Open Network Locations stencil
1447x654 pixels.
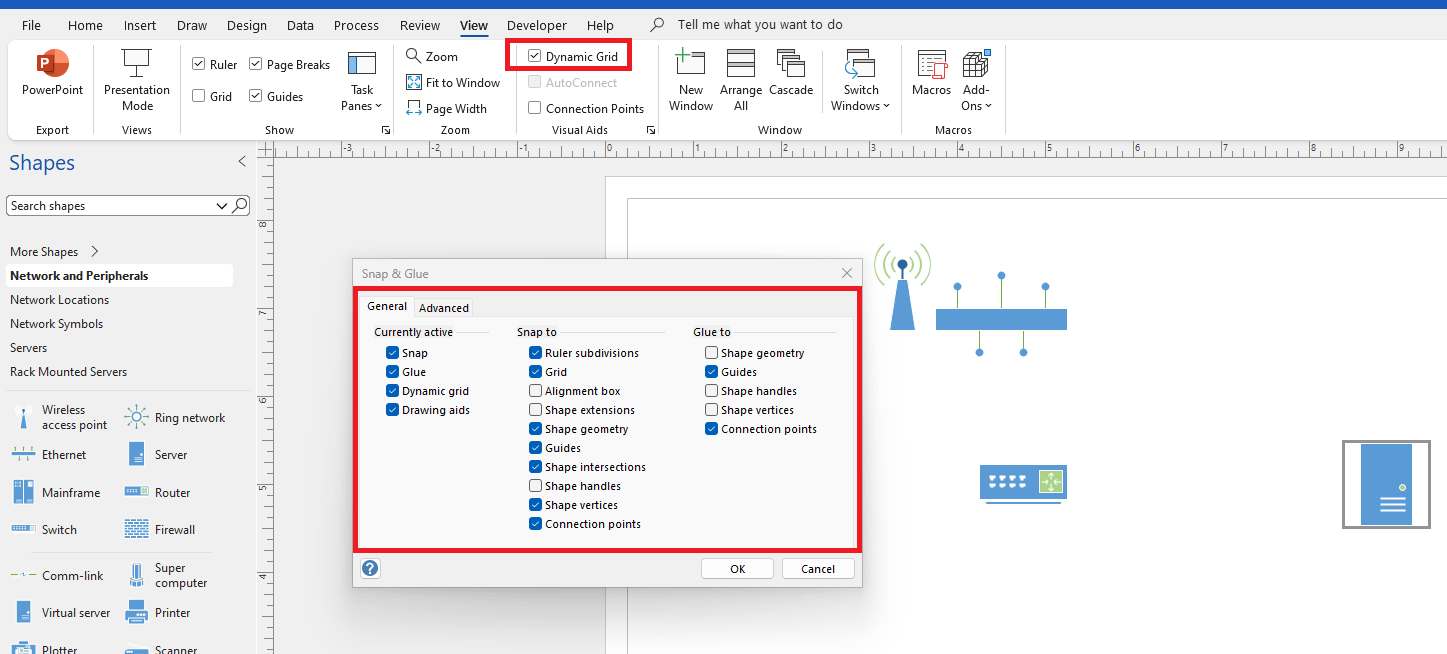(60, 300)
